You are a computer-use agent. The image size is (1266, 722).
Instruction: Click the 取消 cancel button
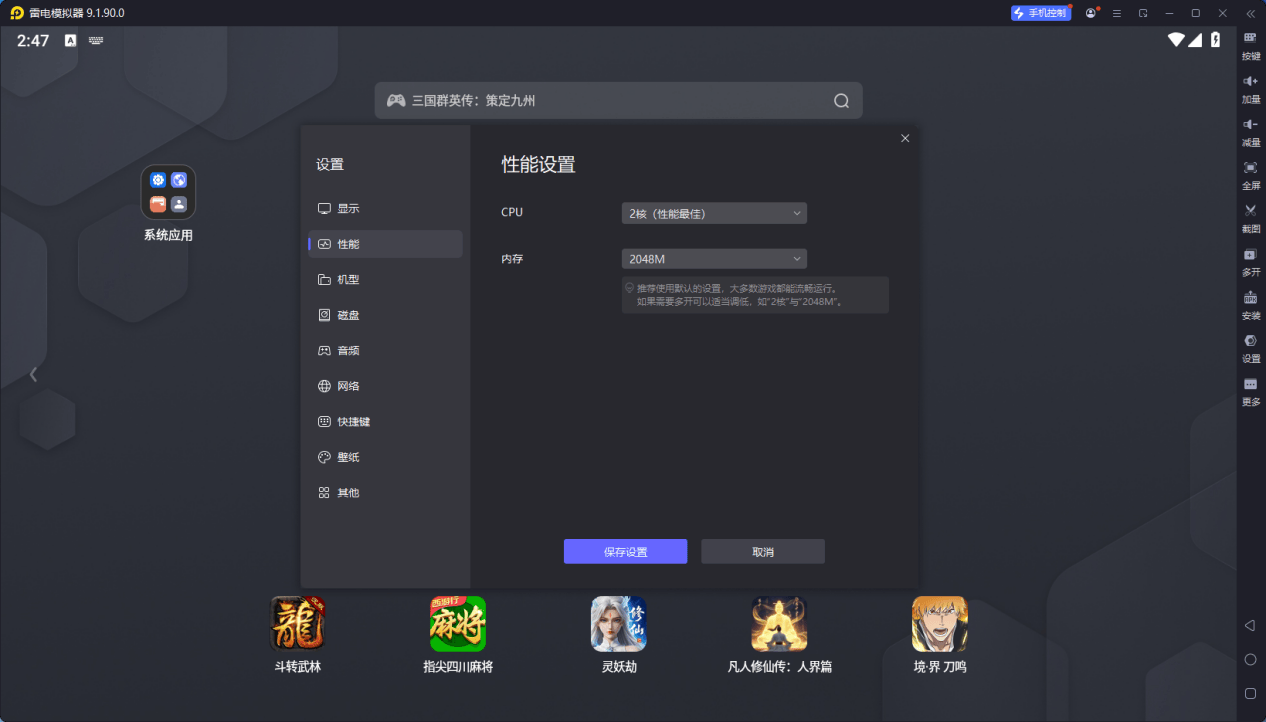[762, 552]
